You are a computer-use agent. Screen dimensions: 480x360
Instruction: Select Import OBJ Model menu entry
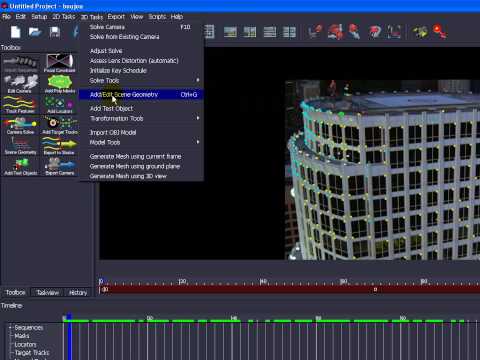point(141,132)
